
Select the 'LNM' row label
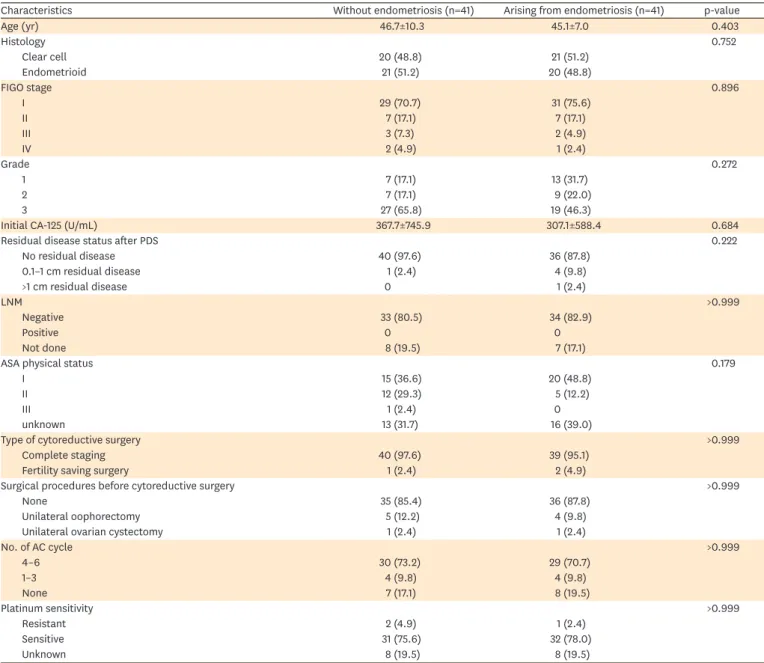coord(11,302)
